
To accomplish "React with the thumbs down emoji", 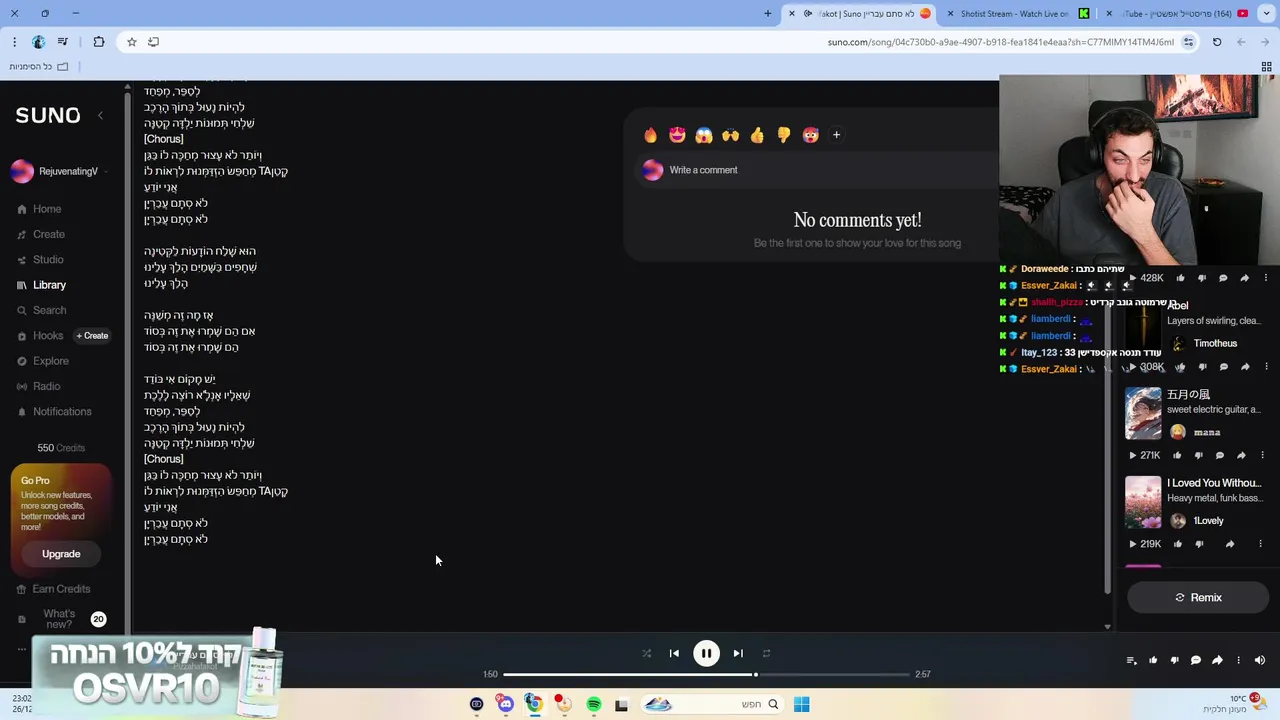I will pos(783,135).
